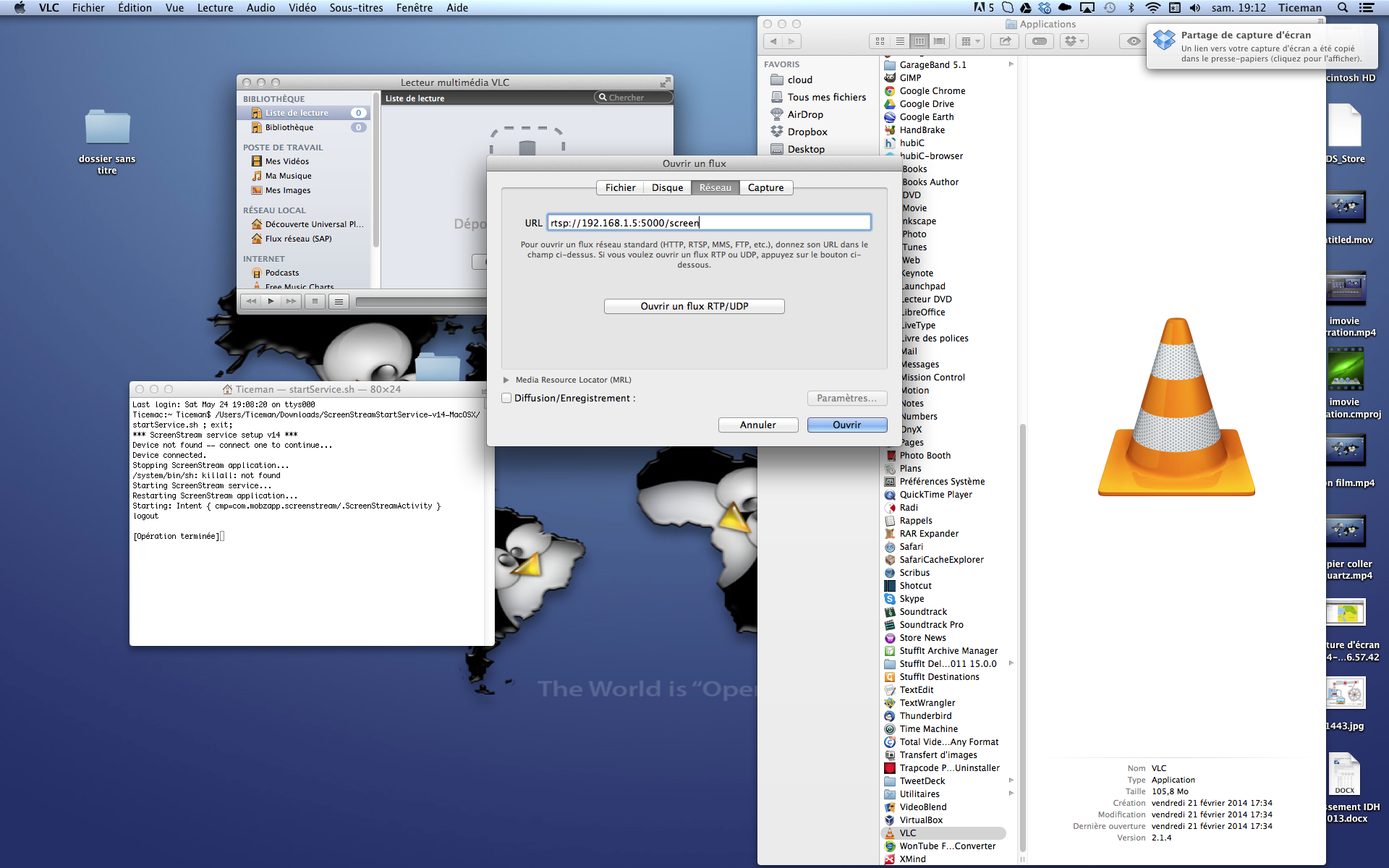Open Ma Musique in VLC sidebar
The width and height of the screenshot is (1389, 868).
[288, 176]
